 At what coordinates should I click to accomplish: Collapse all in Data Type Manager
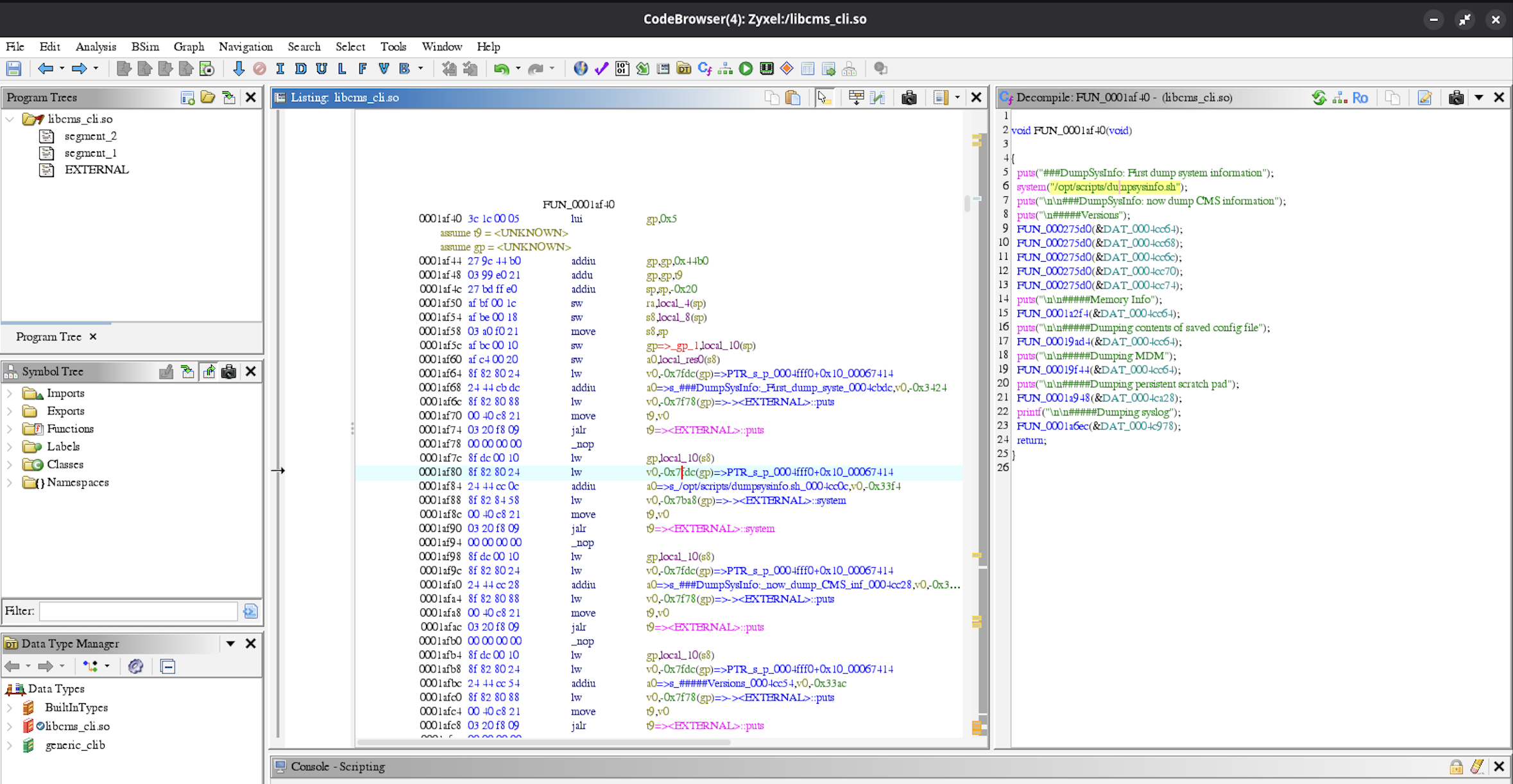(168, 667)
